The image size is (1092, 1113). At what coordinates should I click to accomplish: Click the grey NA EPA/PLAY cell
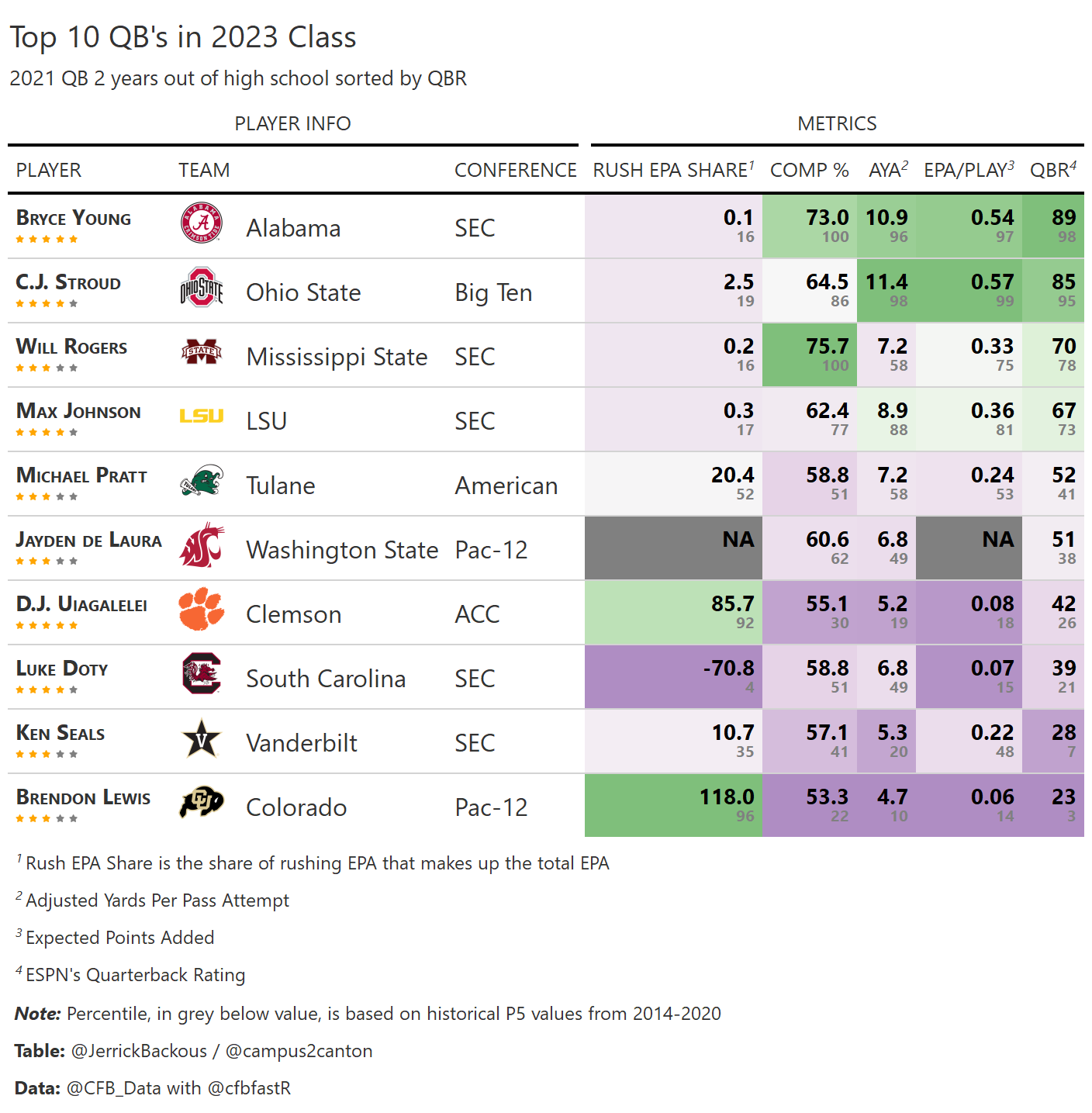click(969, 548)
